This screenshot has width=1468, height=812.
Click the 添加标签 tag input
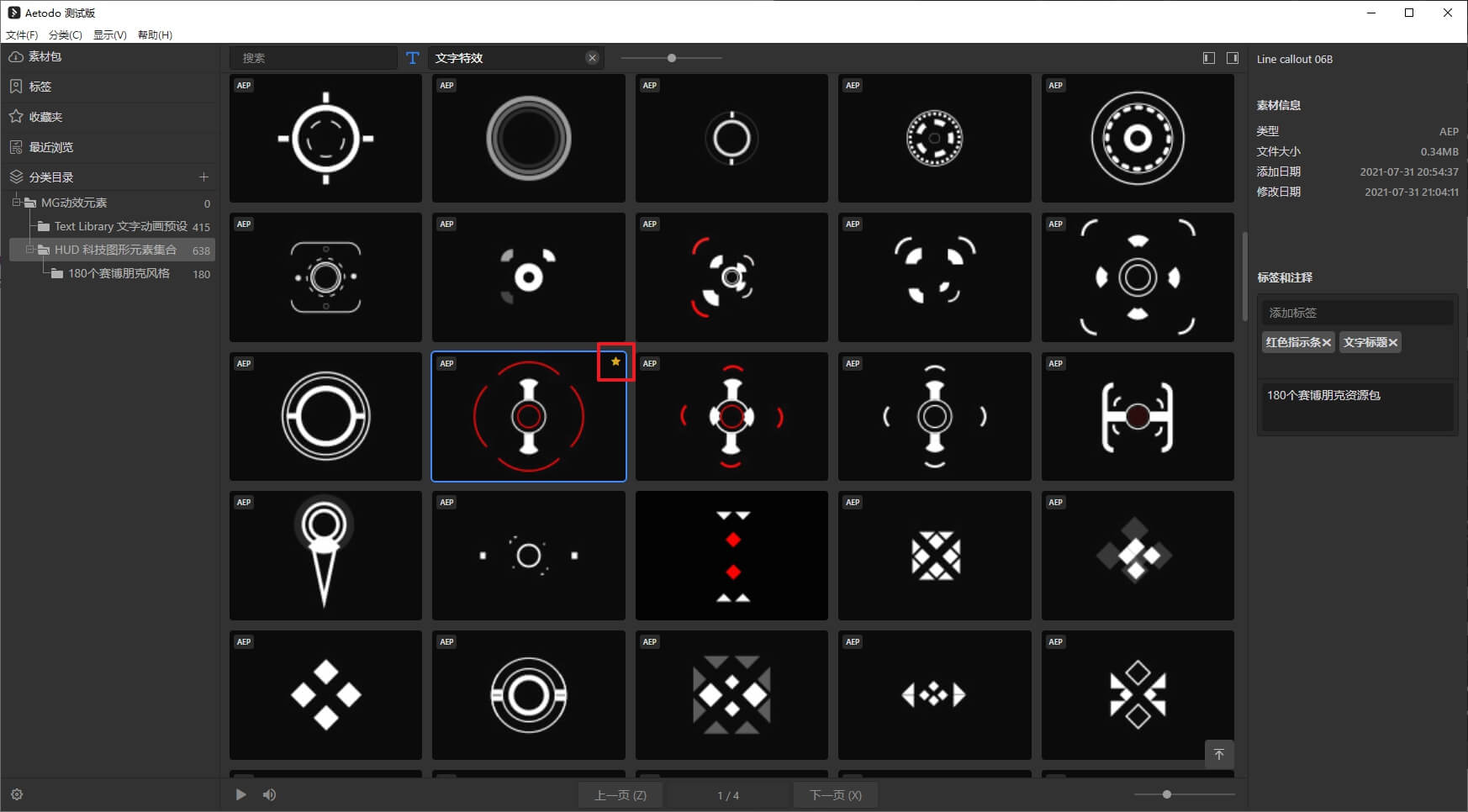1358,313
